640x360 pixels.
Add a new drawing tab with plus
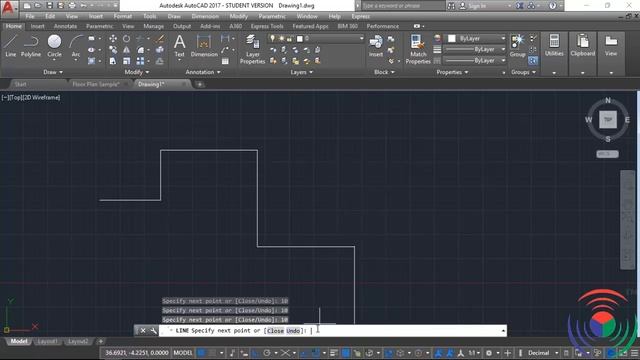click(200, 84)
